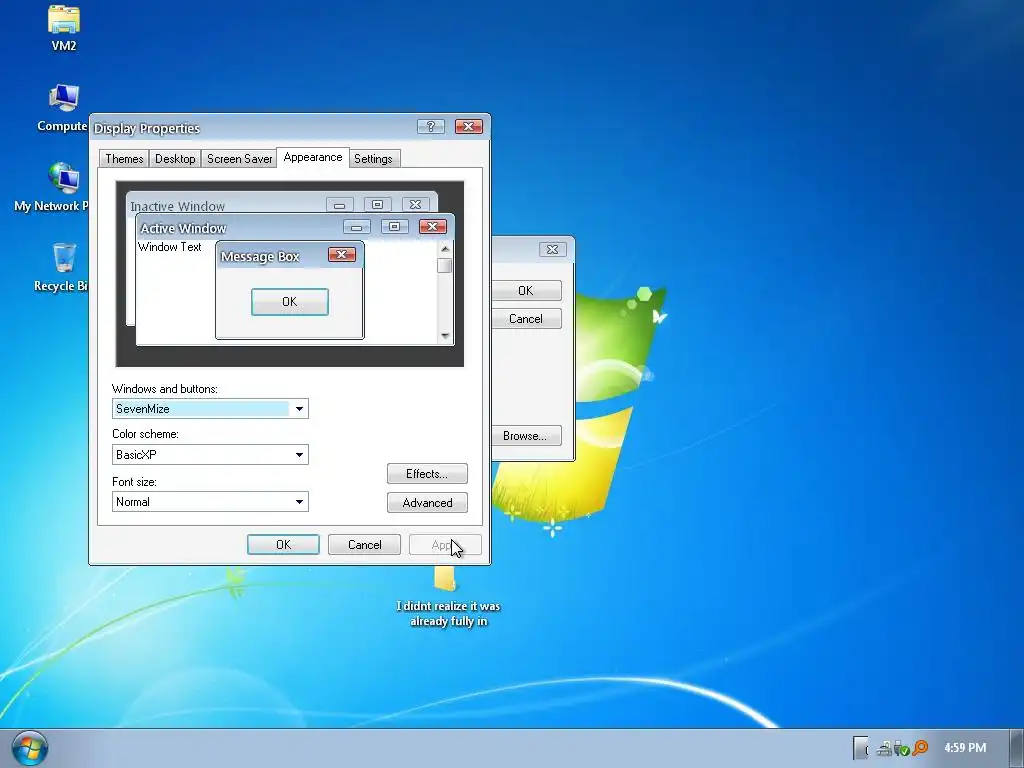Select the Recycle Bin desktop icon

[x=62, y=268]
